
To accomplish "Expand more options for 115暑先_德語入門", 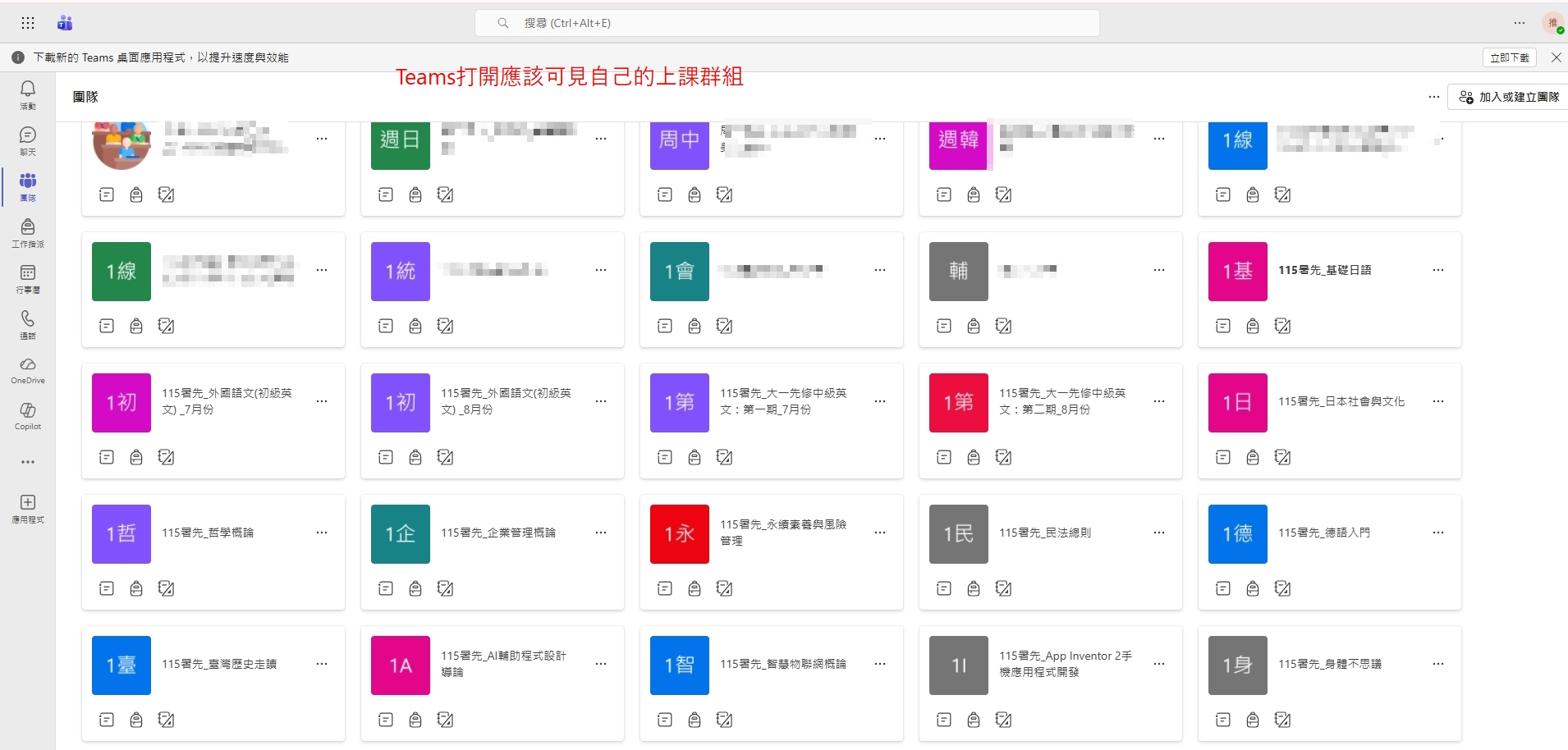I will pos(1438,533).
